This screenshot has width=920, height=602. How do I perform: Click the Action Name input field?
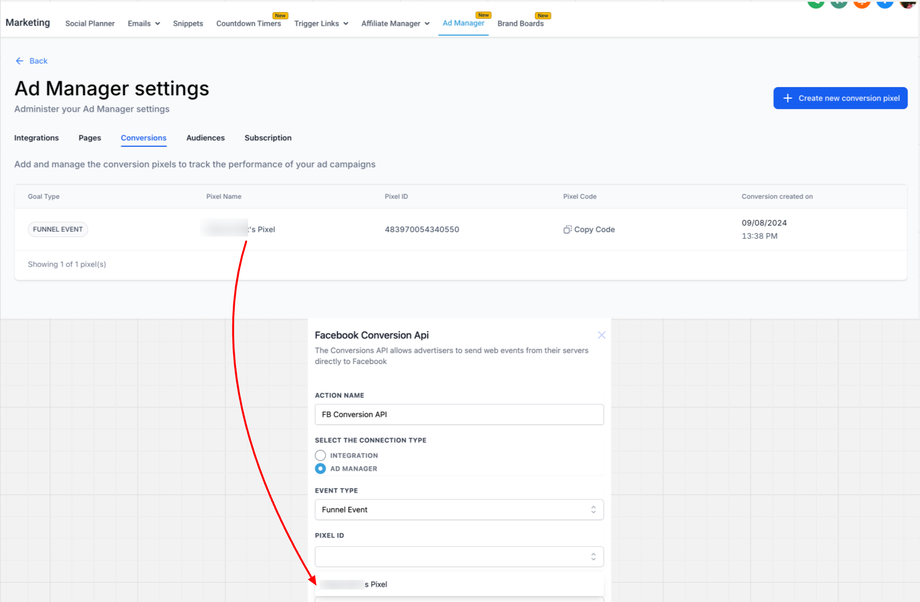click(x=459, y=414)
